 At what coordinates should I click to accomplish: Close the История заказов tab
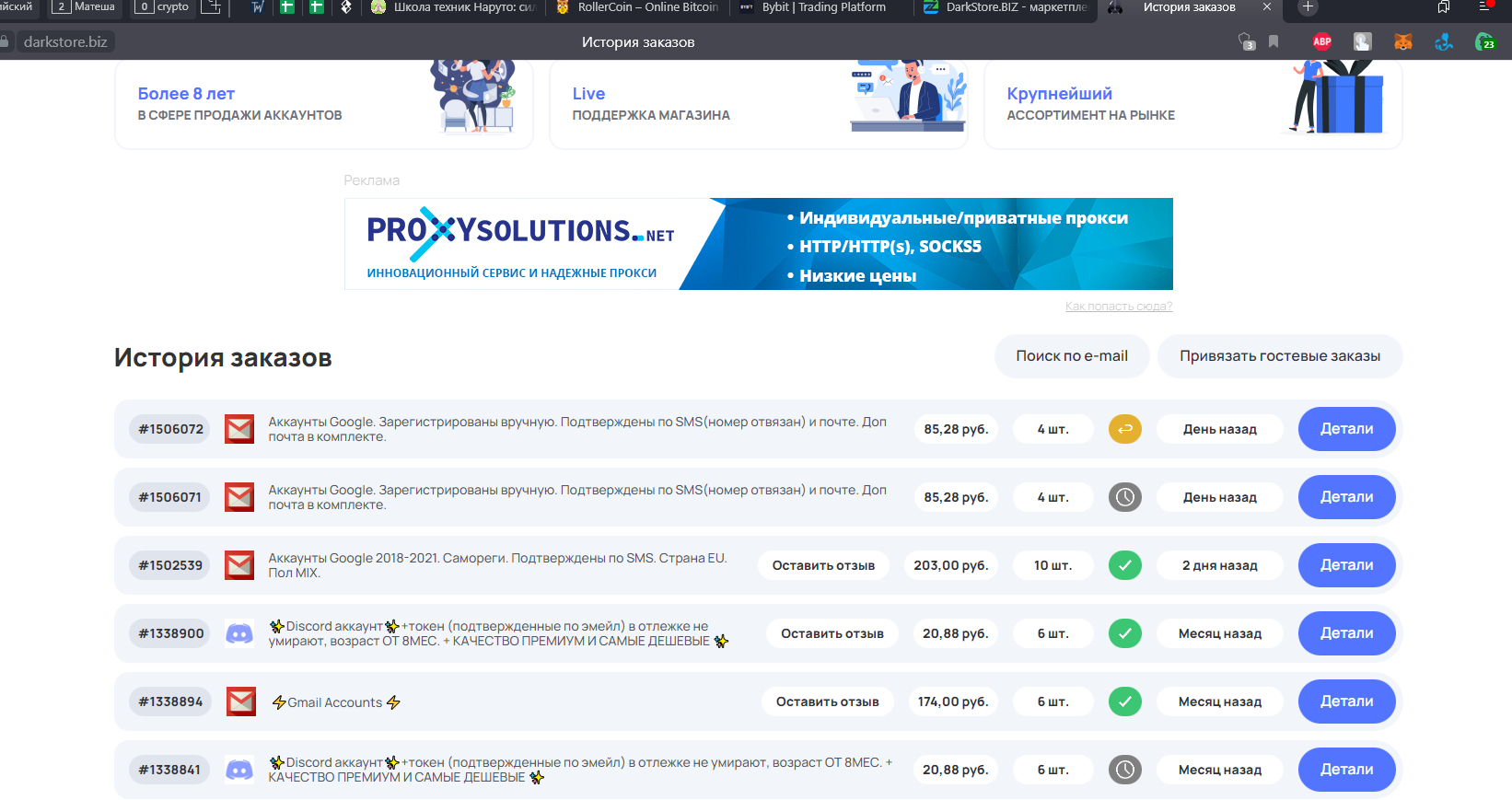click(1267, 7)
